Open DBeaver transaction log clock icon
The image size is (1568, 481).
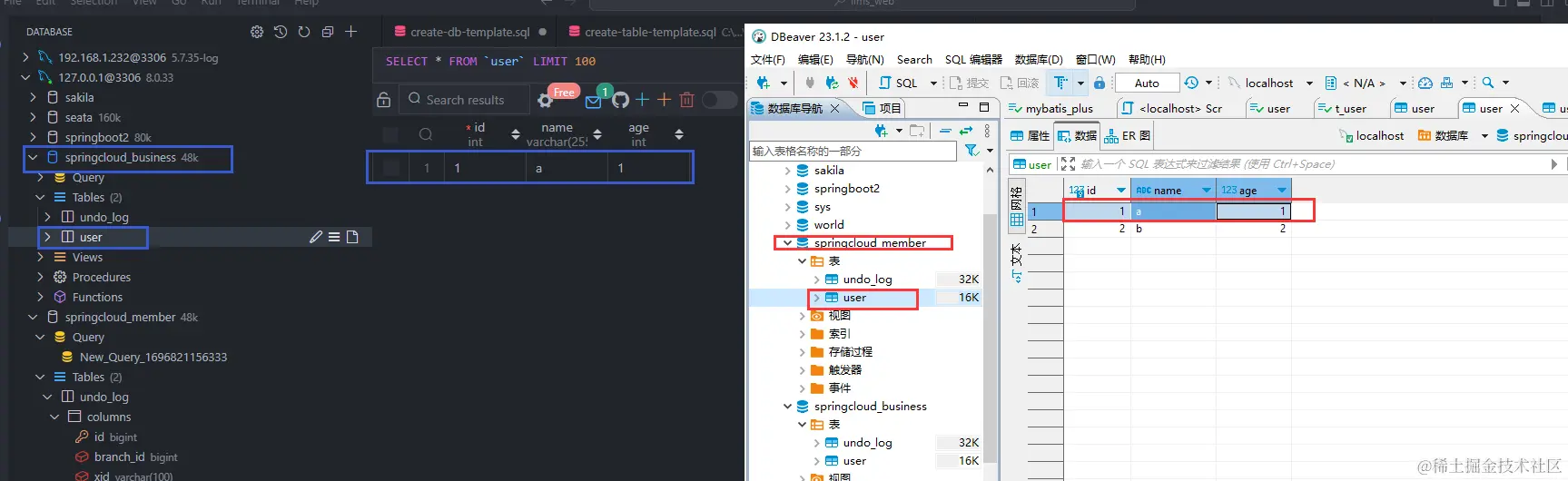tap(1192, 83)
